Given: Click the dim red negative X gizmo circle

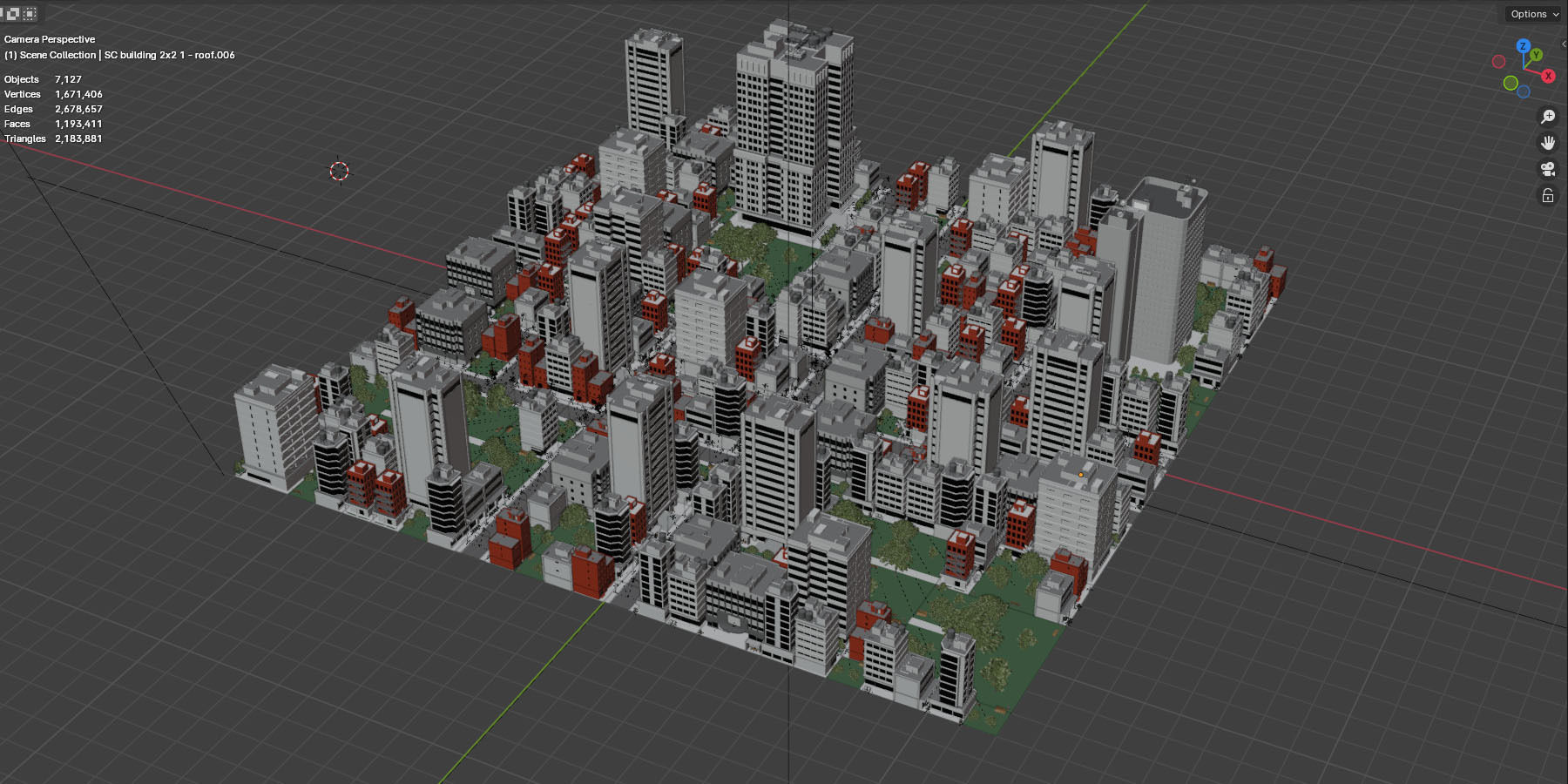Looking at the screenshot, I should click(x=1498, y=62).
